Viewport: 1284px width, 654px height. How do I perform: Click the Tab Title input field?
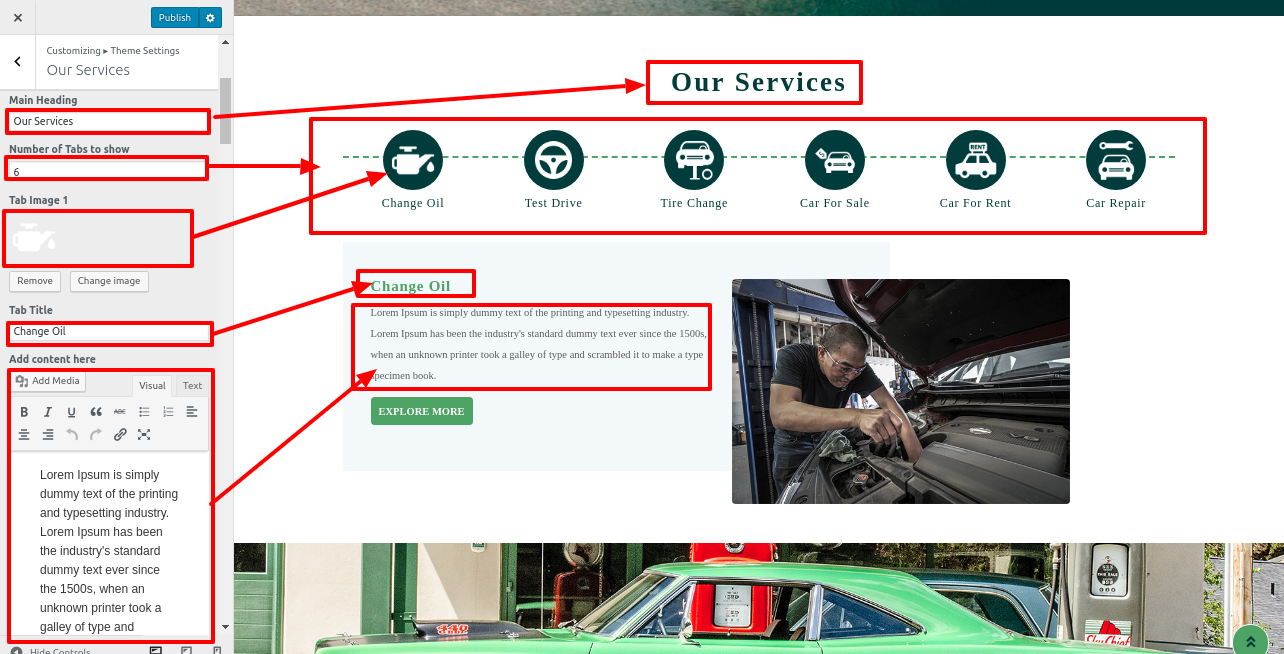click(x=109, y=332)
